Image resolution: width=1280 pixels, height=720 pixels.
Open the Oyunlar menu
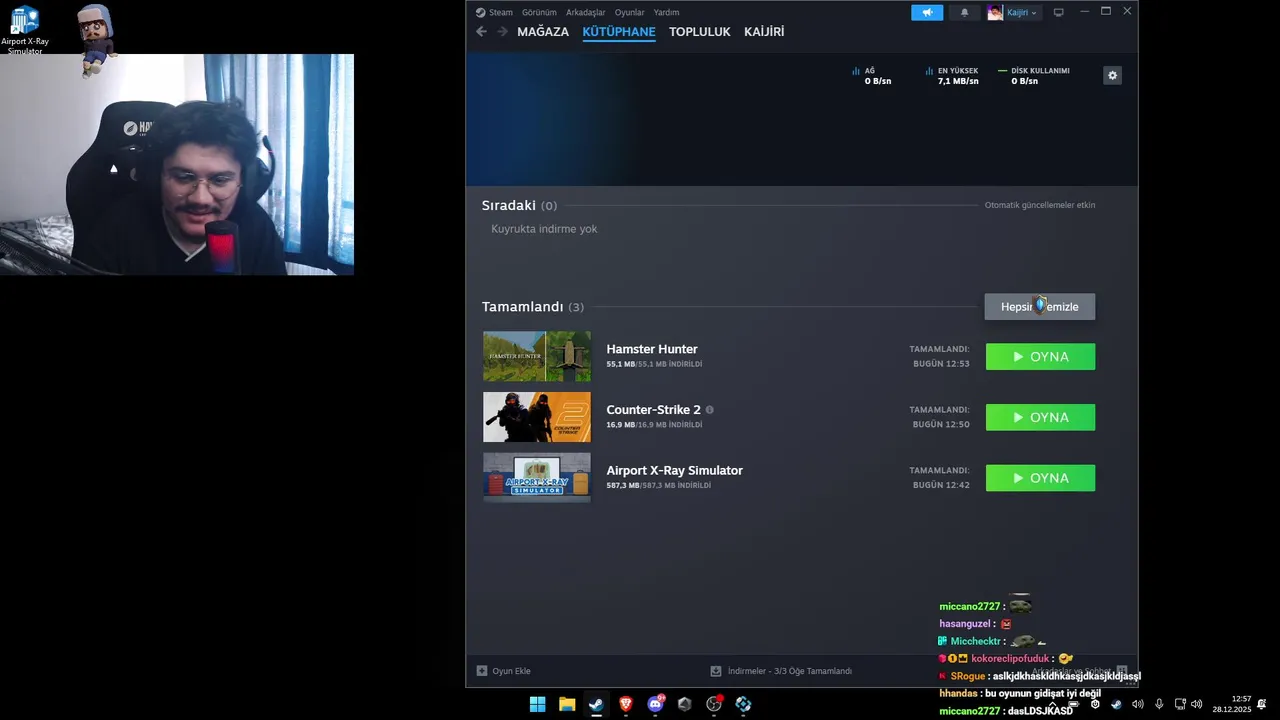tap(629, 12)
